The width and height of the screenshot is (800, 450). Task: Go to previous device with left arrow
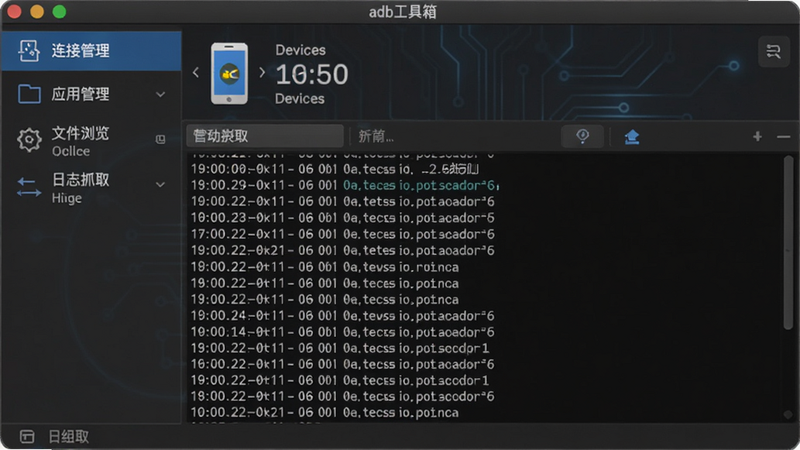(x=196, y=72)
